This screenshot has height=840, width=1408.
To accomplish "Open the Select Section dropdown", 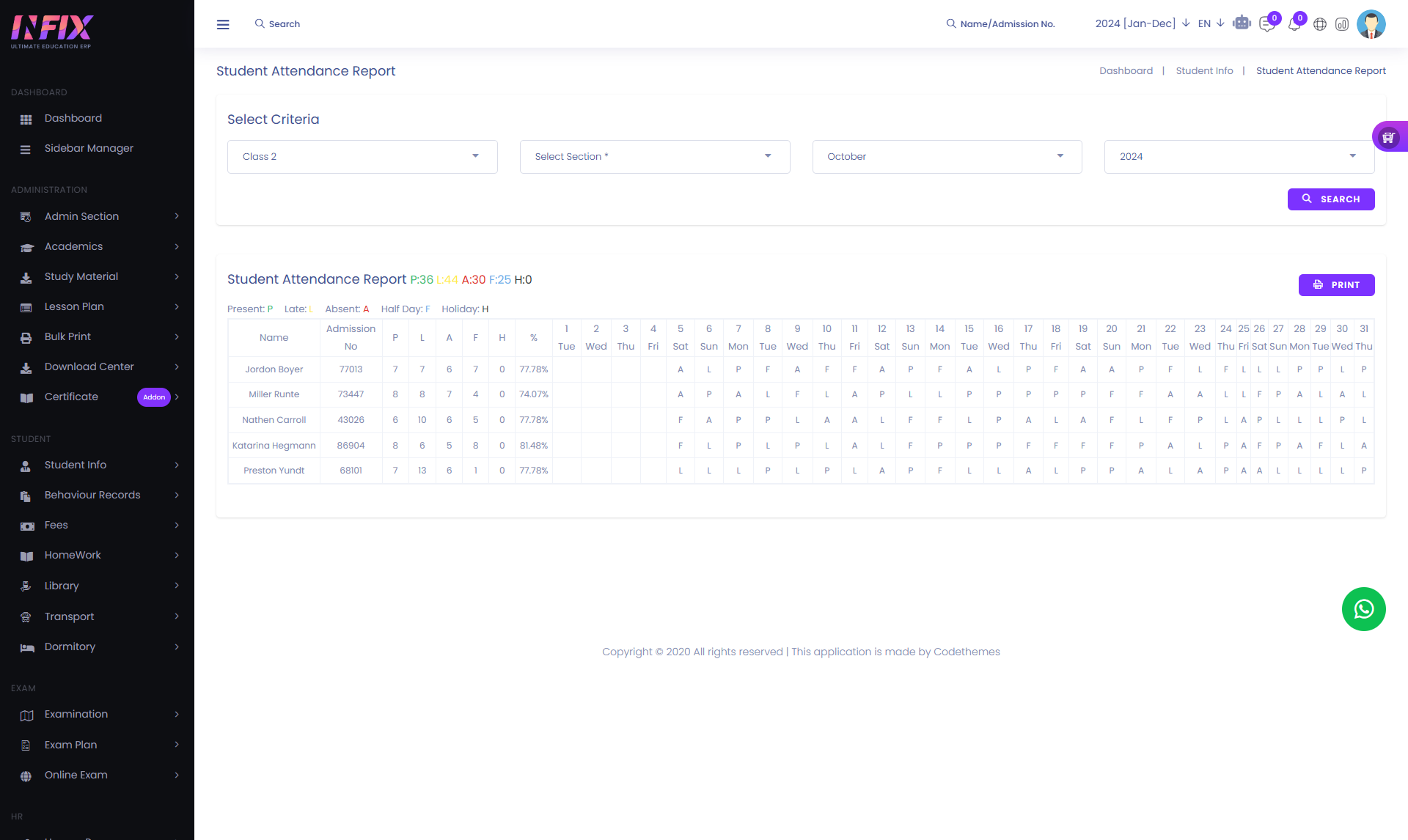I will 654,157.
